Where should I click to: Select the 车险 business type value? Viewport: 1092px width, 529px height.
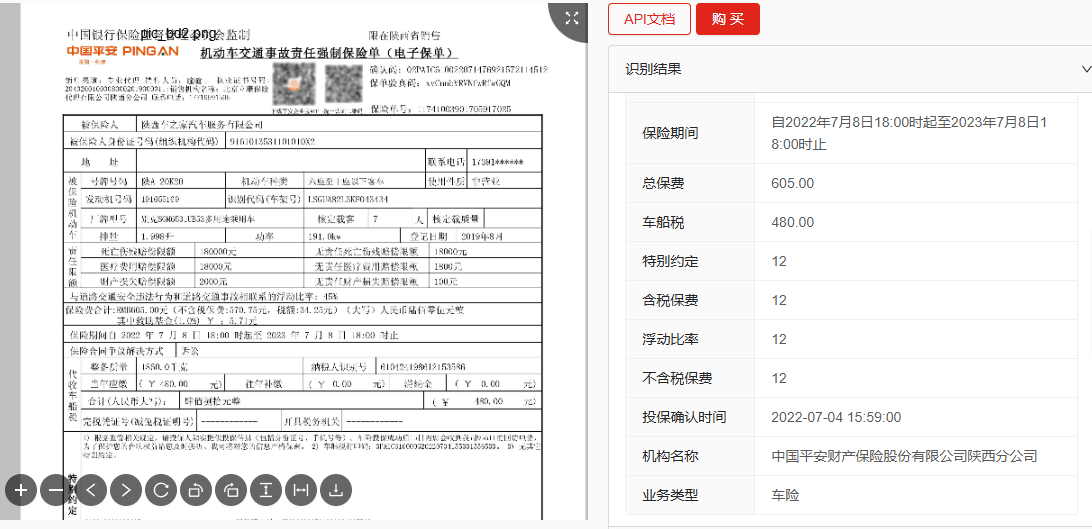[785, 495]
